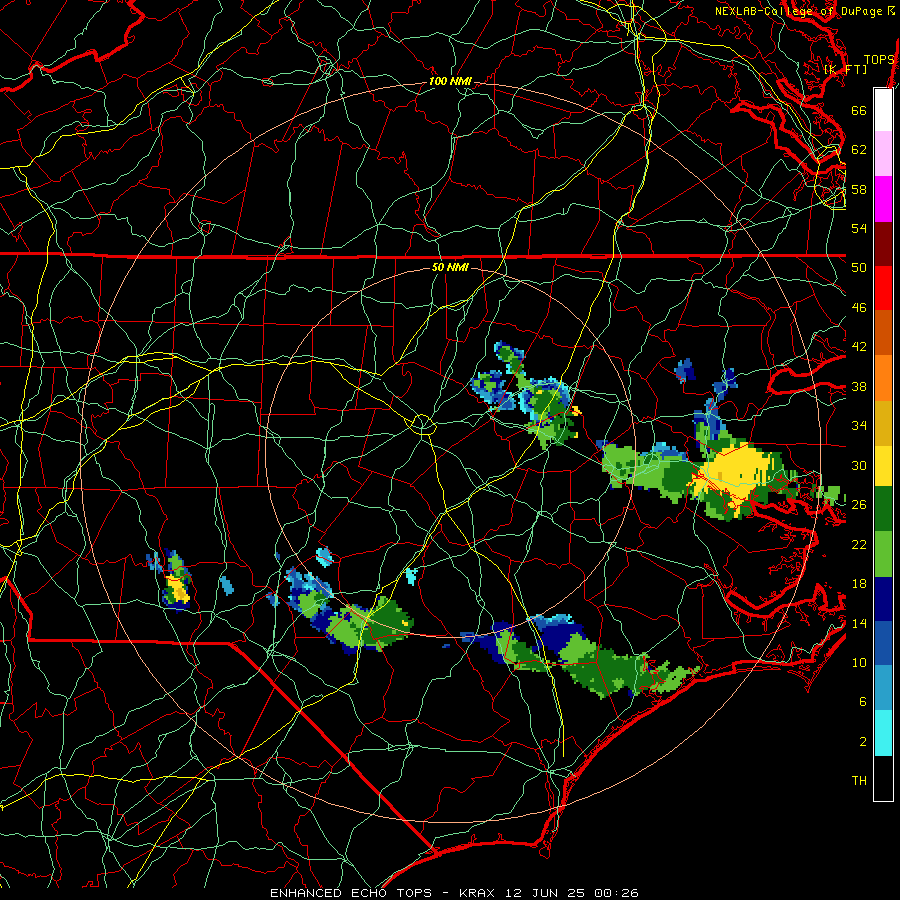
Task: Select the light green legend swatch
Action: (x=883, y=554)
